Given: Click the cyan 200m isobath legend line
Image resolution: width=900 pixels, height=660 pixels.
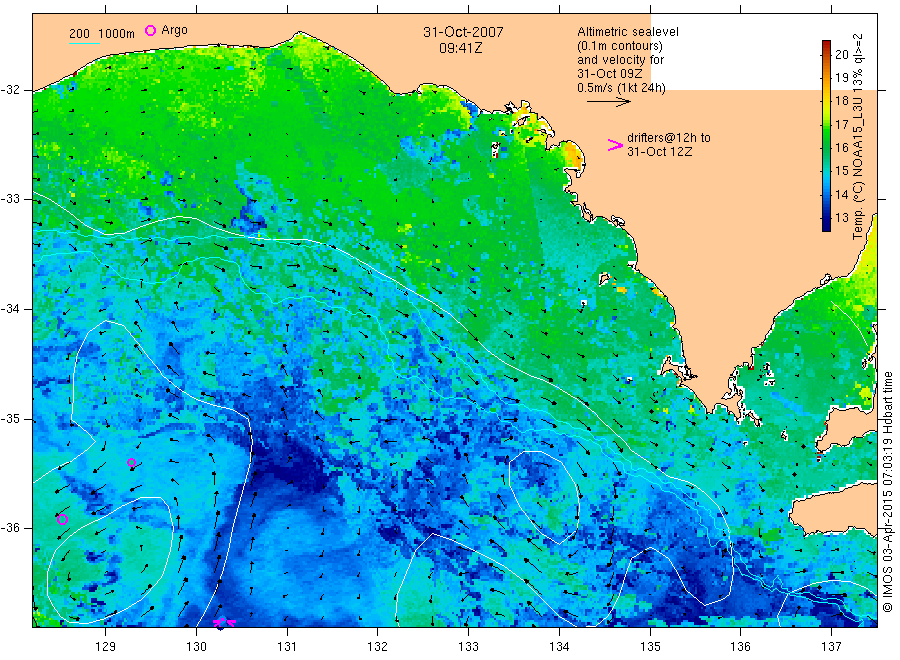Looking at the screenshot, I should [x=84, y=43].
